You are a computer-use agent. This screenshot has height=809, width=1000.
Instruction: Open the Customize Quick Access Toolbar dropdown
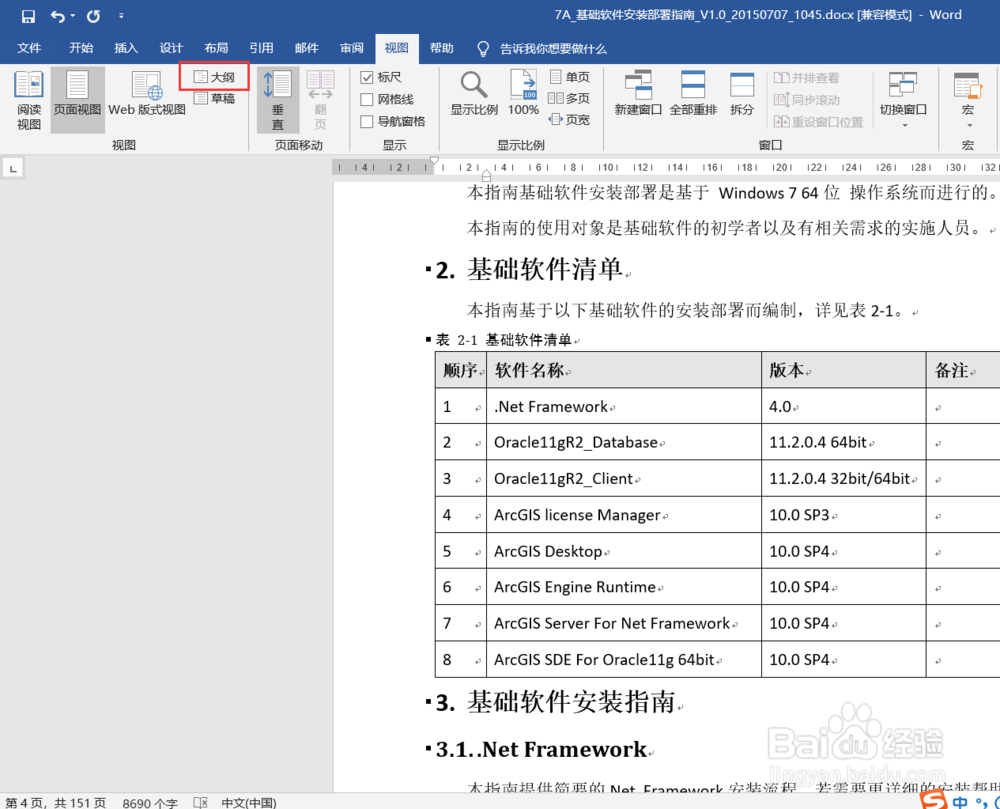(x=121, y=16)
